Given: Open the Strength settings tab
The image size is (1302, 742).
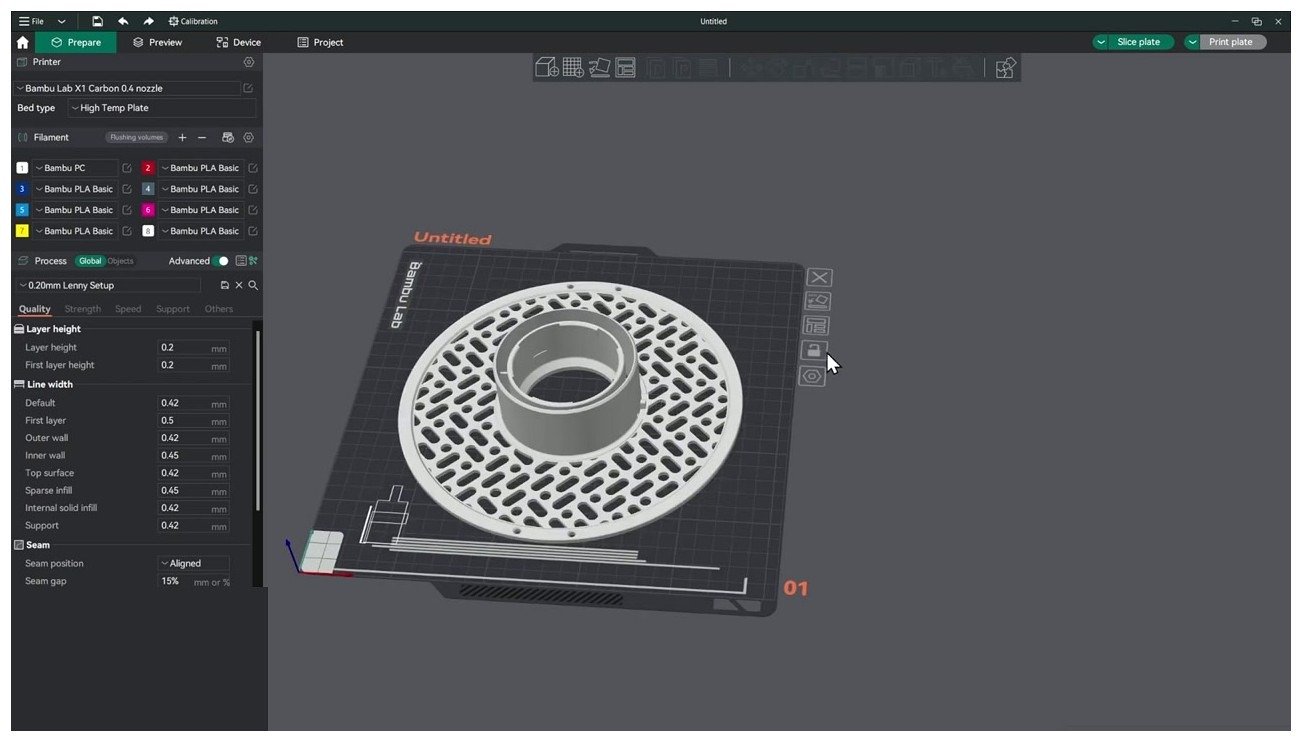Looking at the screenshot, I should [x=83, y=309].
